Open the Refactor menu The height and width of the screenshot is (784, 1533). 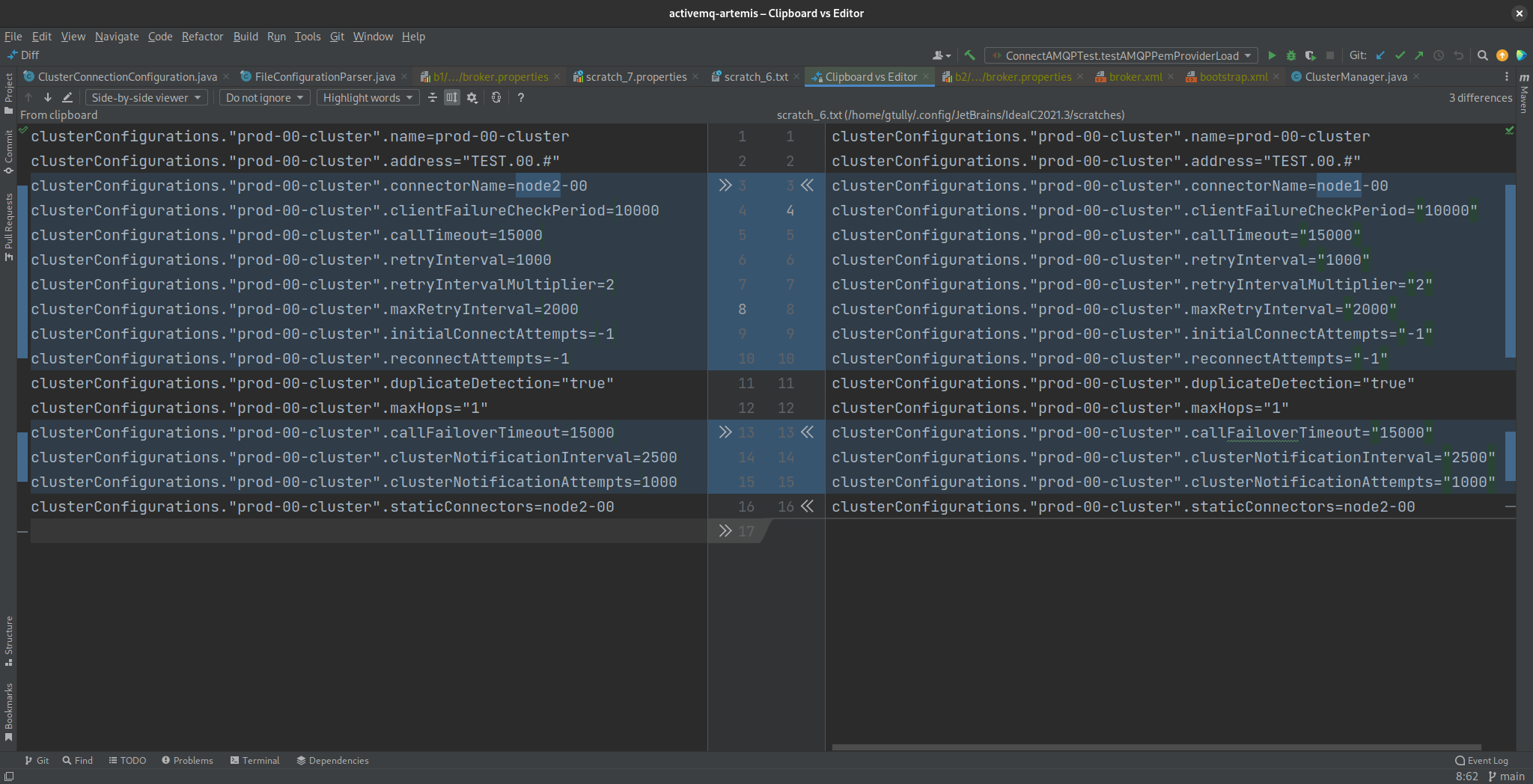(x=202, y=36)
